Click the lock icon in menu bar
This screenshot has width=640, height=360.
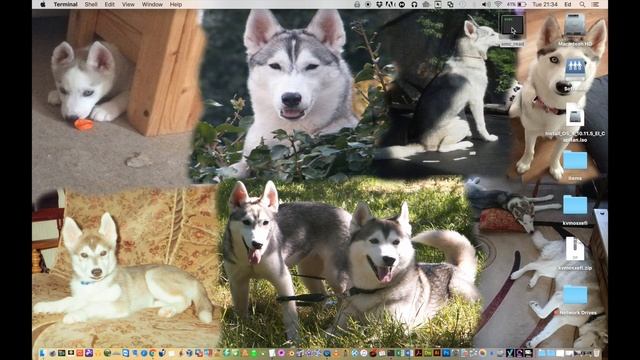click(x=357, y=4)
